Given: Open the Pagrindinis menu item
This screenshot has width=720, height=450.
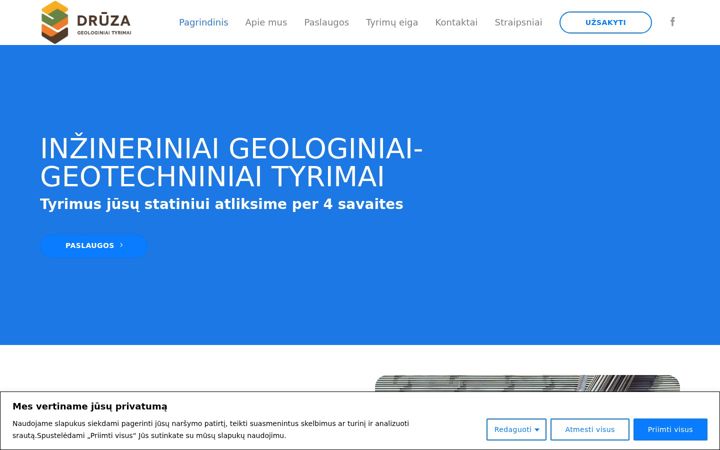Looking at the screenshot, I should [x=203, y=22].
